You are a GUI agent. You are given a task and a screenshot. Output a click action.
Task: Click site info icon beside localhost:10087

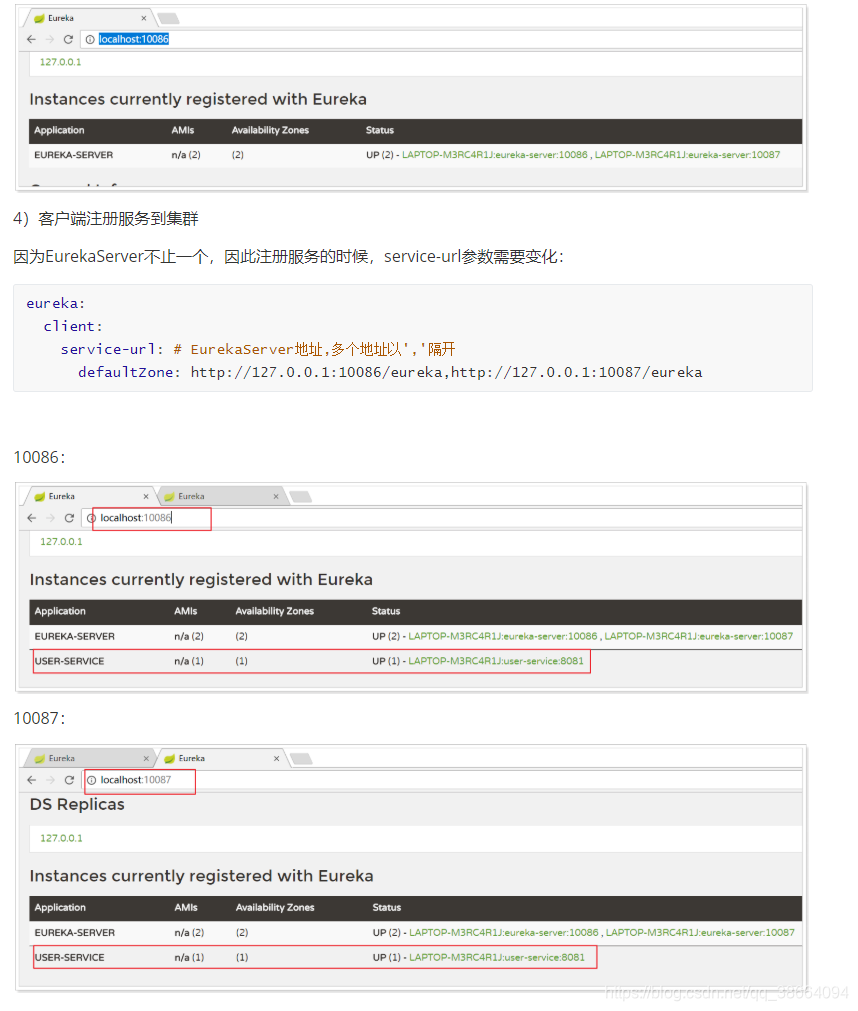[x=92, y=780]
